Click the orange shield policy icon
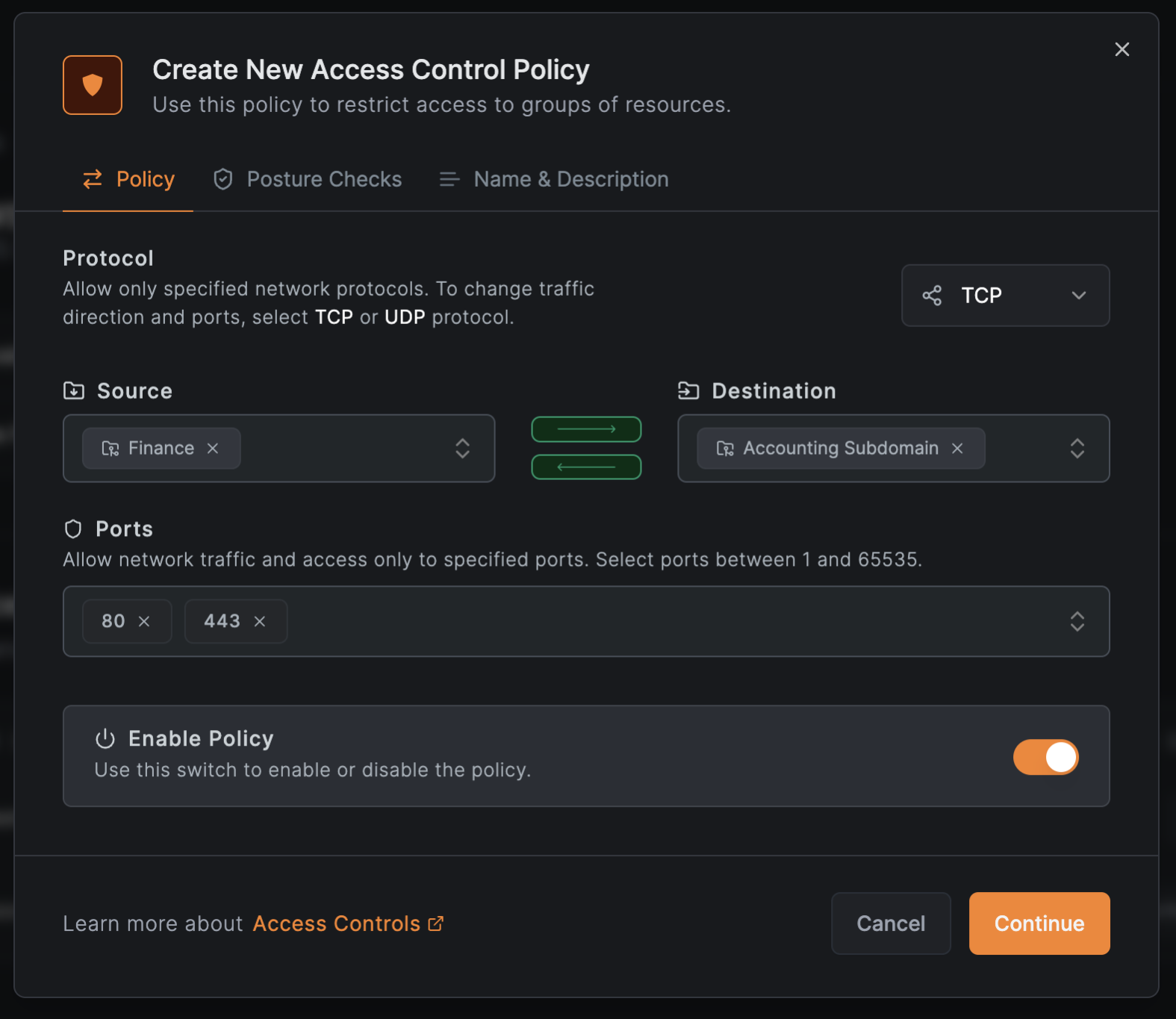 pyautogui.click(x=93, y=85)
